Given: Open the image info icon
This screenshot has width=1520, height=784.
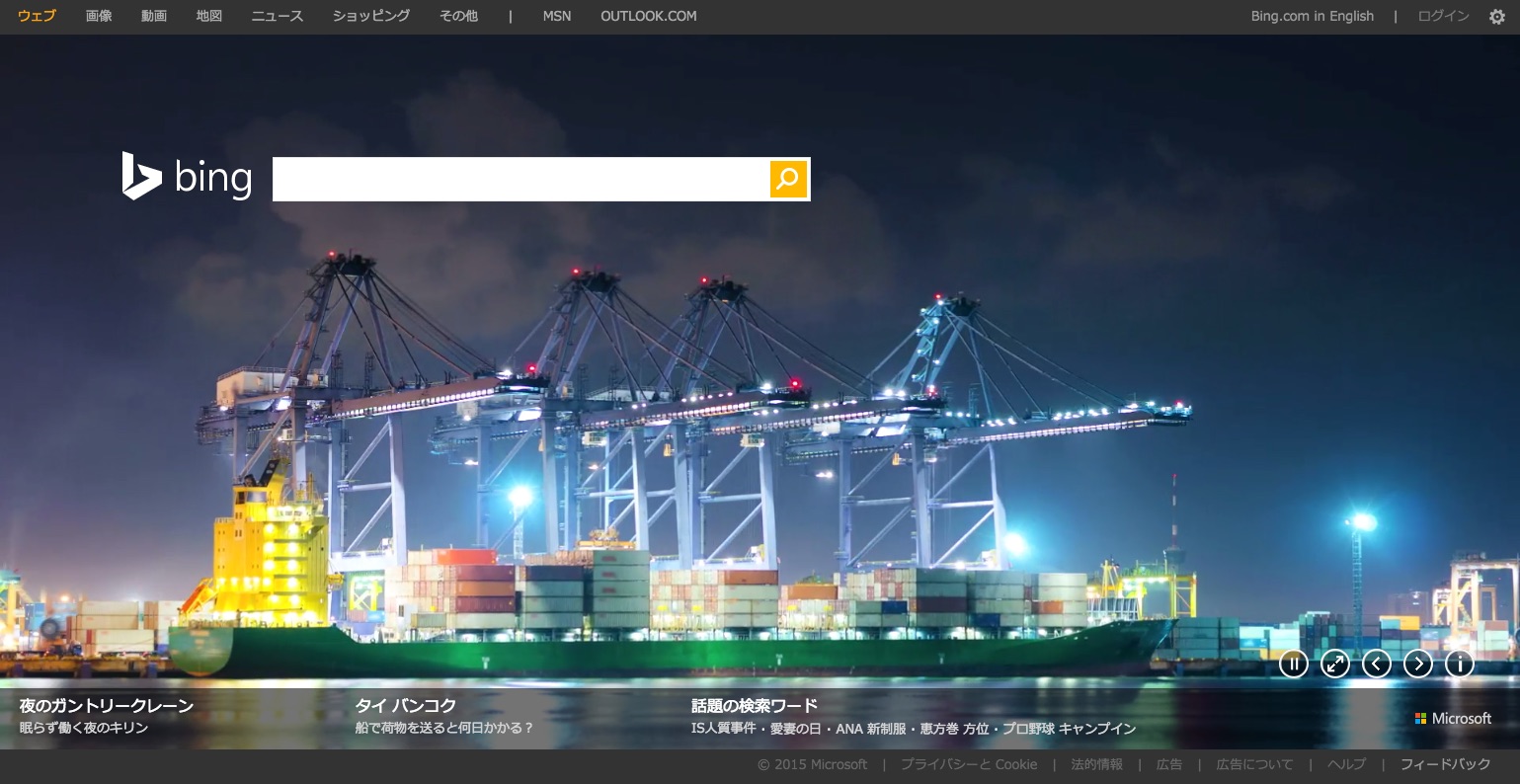Looking at the screenshot, I should (x=1459, y=664).
